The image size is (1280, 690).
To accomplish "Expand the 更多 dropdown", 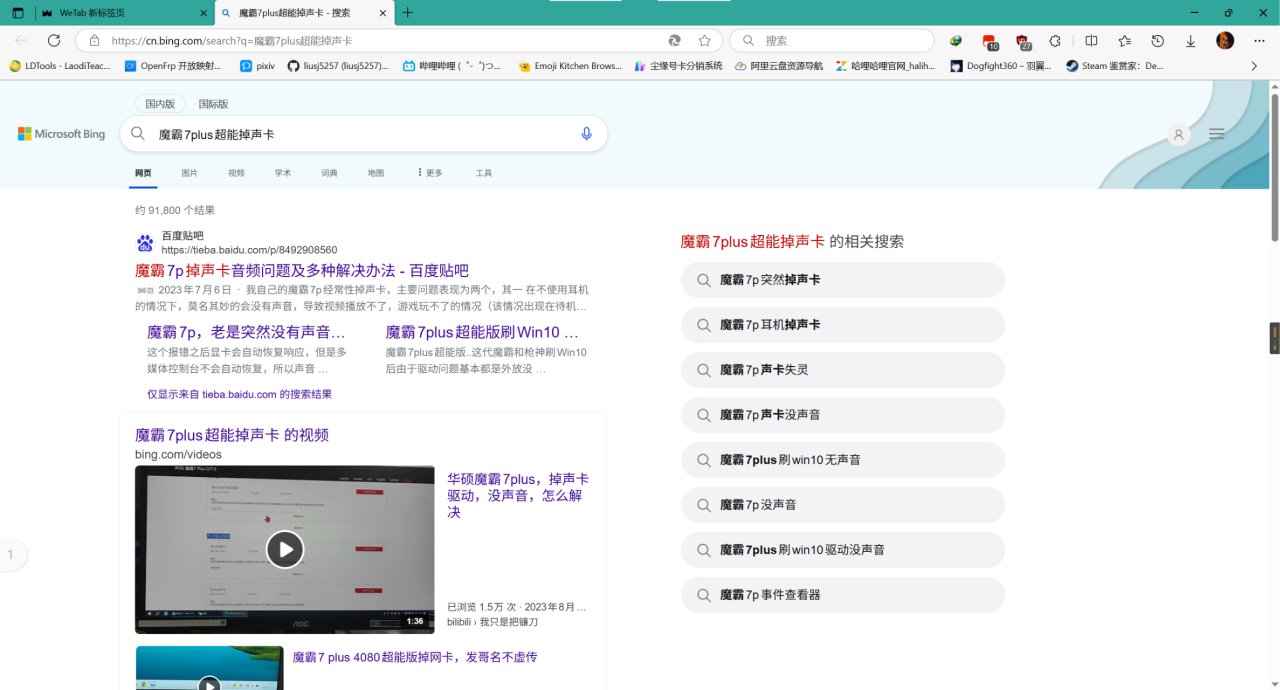I will (x=430, y=173).
